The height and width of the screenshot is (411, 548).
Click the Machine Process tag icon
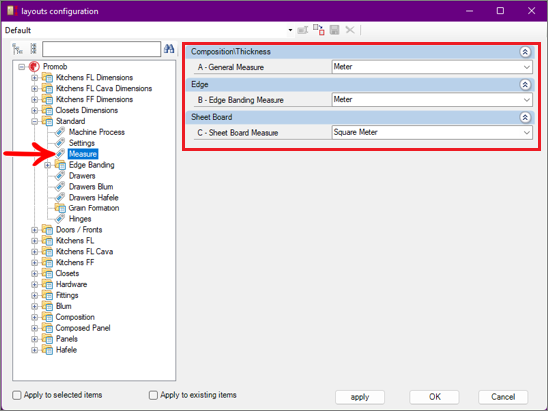click(60, 132)
